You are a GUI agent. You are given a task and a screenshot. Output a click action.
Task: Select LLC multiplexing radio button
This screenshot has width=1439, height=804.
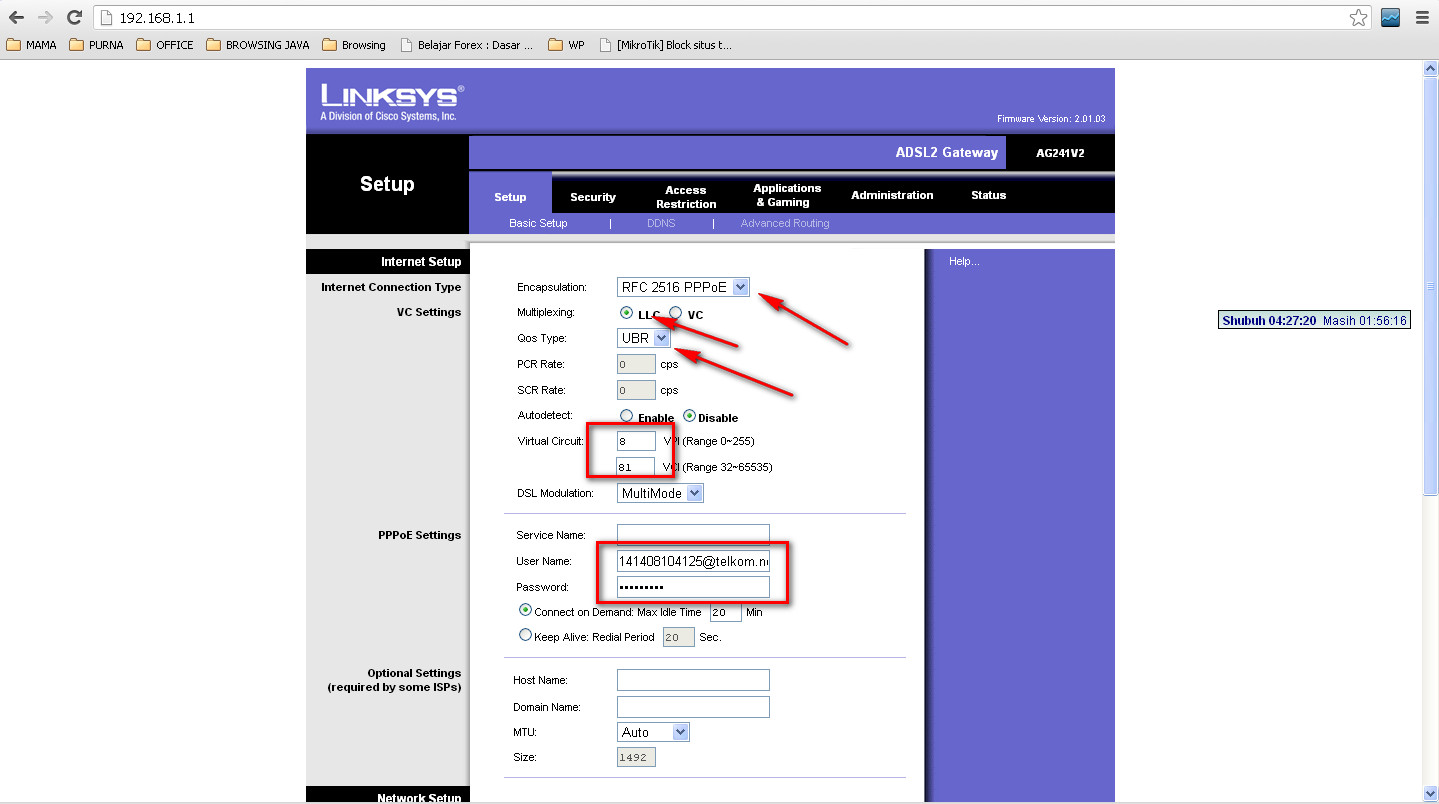coord(626,313)
